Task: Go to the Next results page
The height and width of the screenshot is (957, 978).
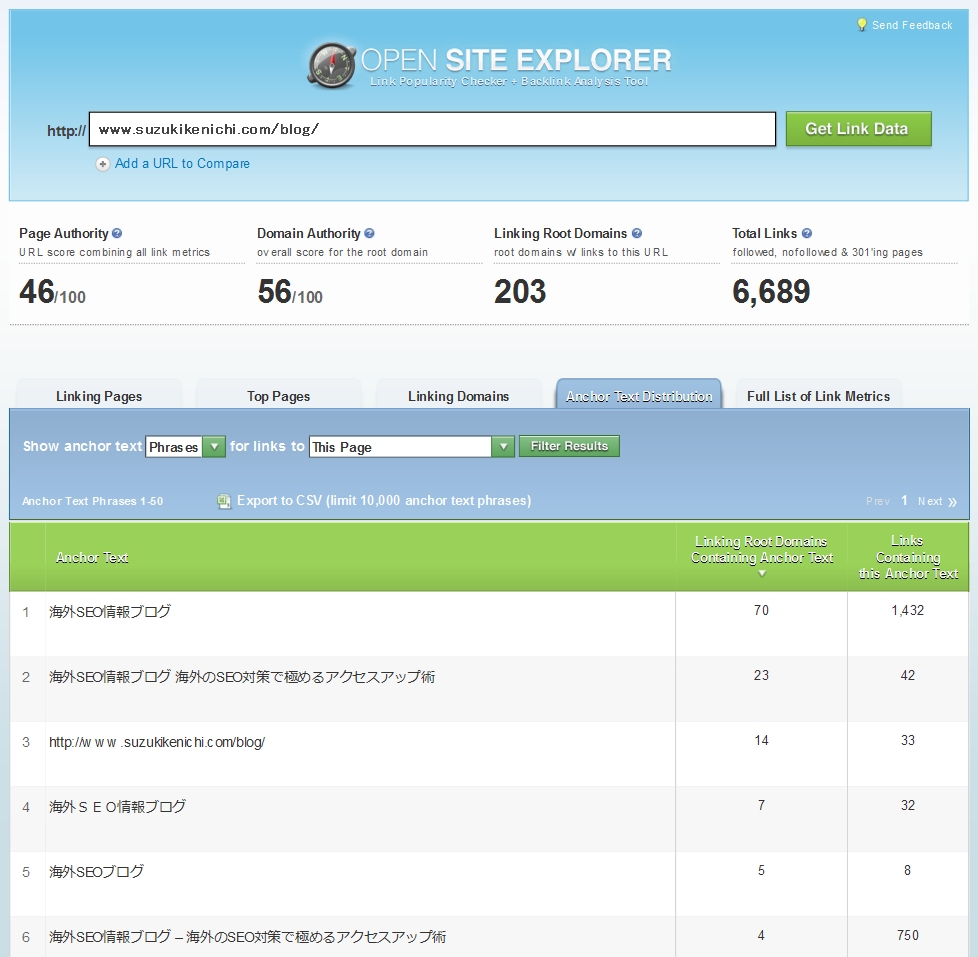Action: 930,501
